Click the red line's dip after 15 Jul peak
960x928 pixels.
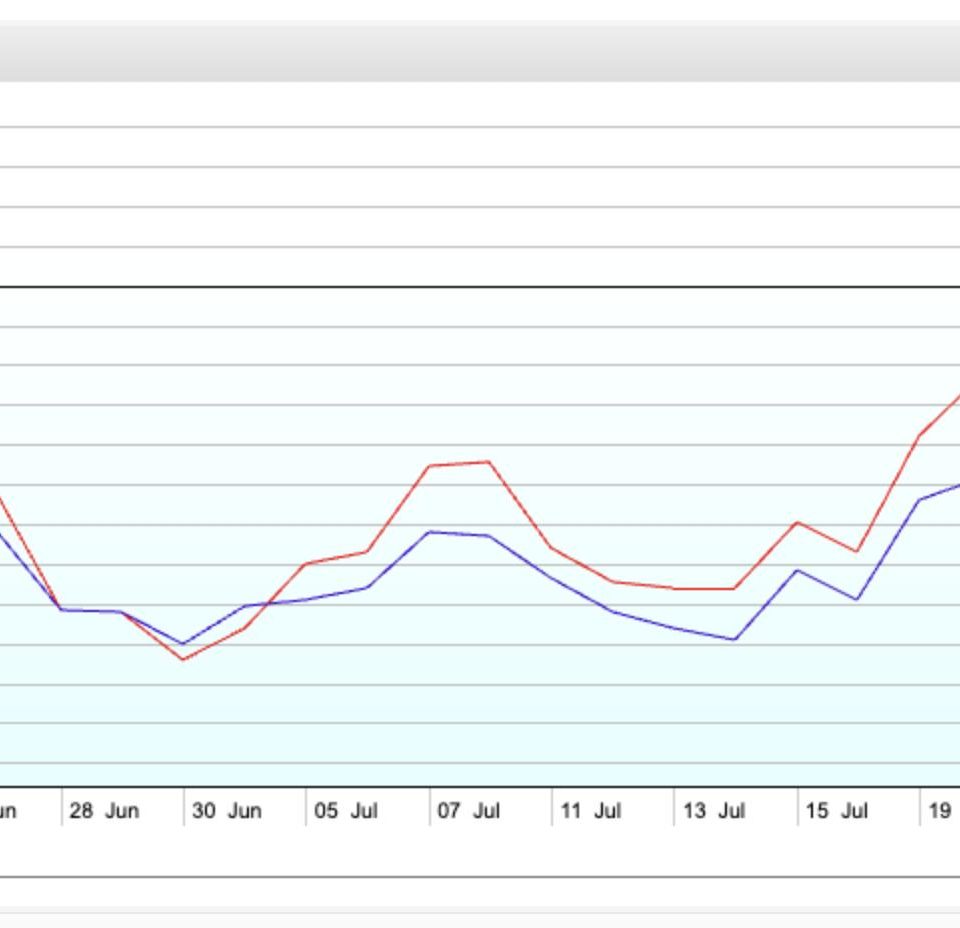pyautogui.click(x=856, y=551)
